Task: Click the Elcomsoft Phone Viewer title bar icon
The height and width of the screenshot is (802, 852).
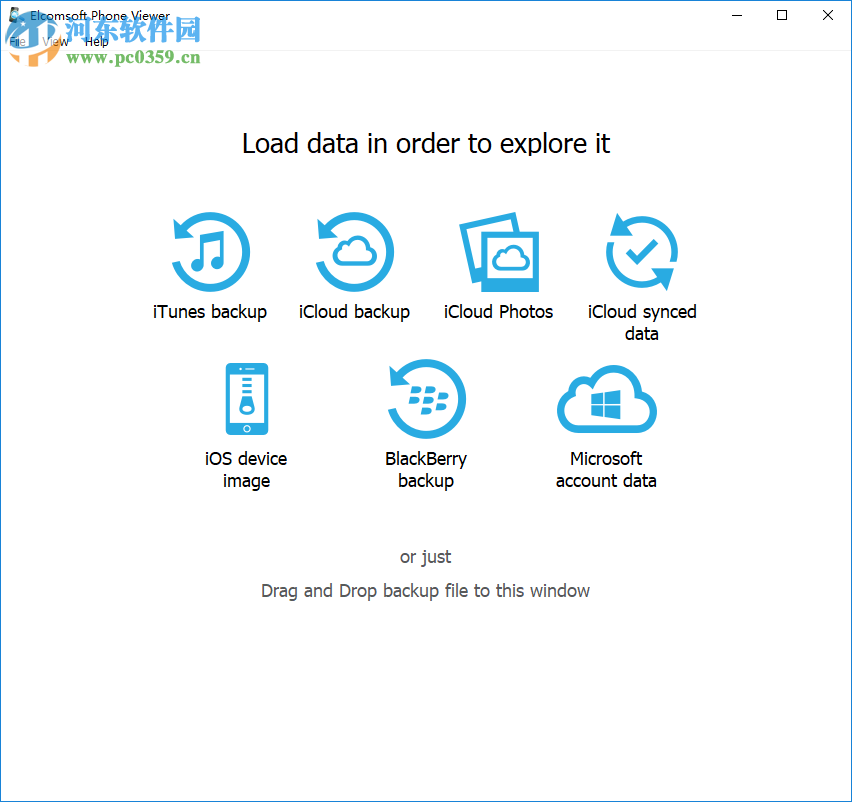Action: (x=14, y=15)
